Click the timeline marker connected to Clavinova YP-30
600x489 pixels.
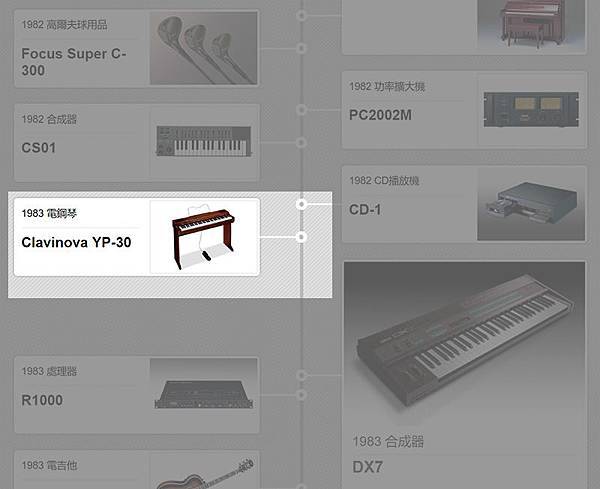point(302,237)
